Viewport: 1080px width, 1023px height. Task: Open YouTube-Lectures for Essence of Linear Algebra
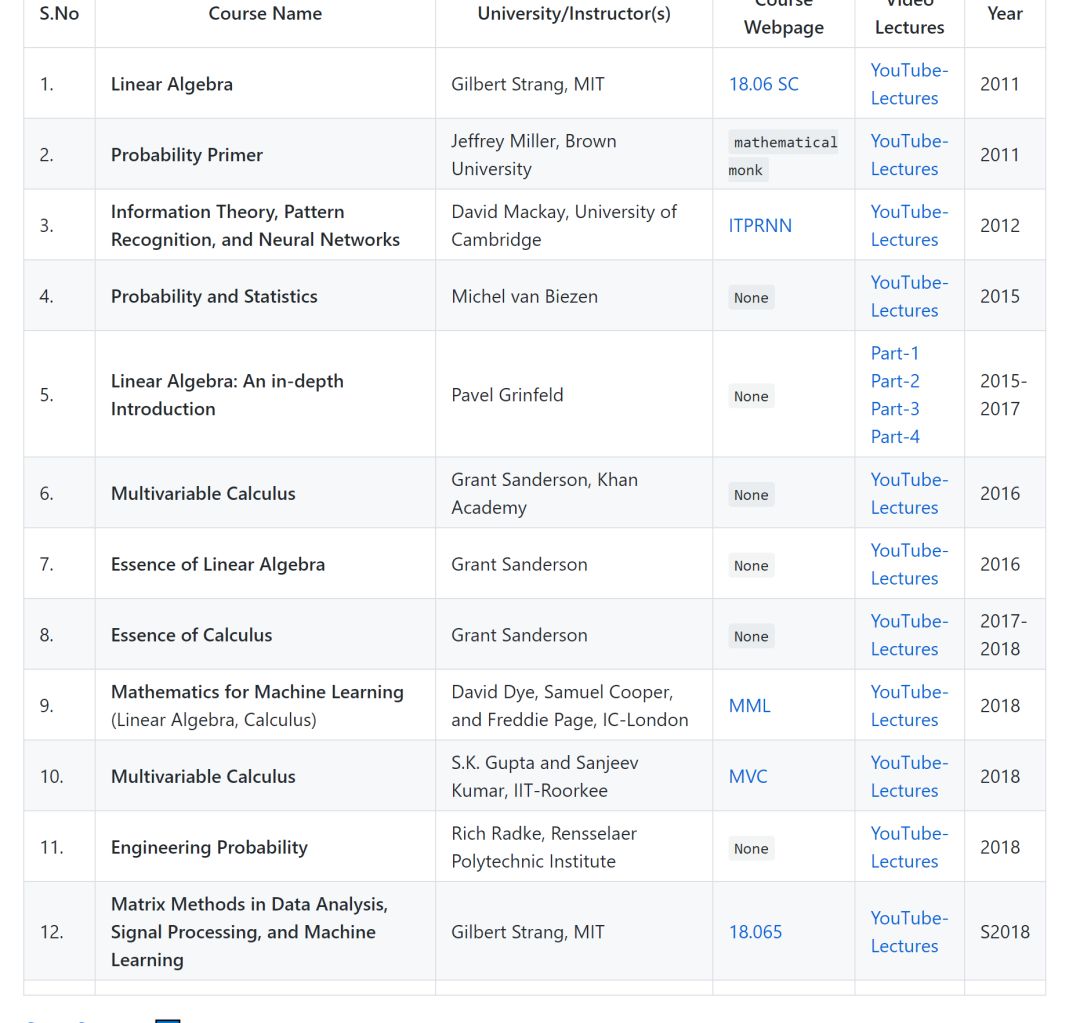(908, 564)
